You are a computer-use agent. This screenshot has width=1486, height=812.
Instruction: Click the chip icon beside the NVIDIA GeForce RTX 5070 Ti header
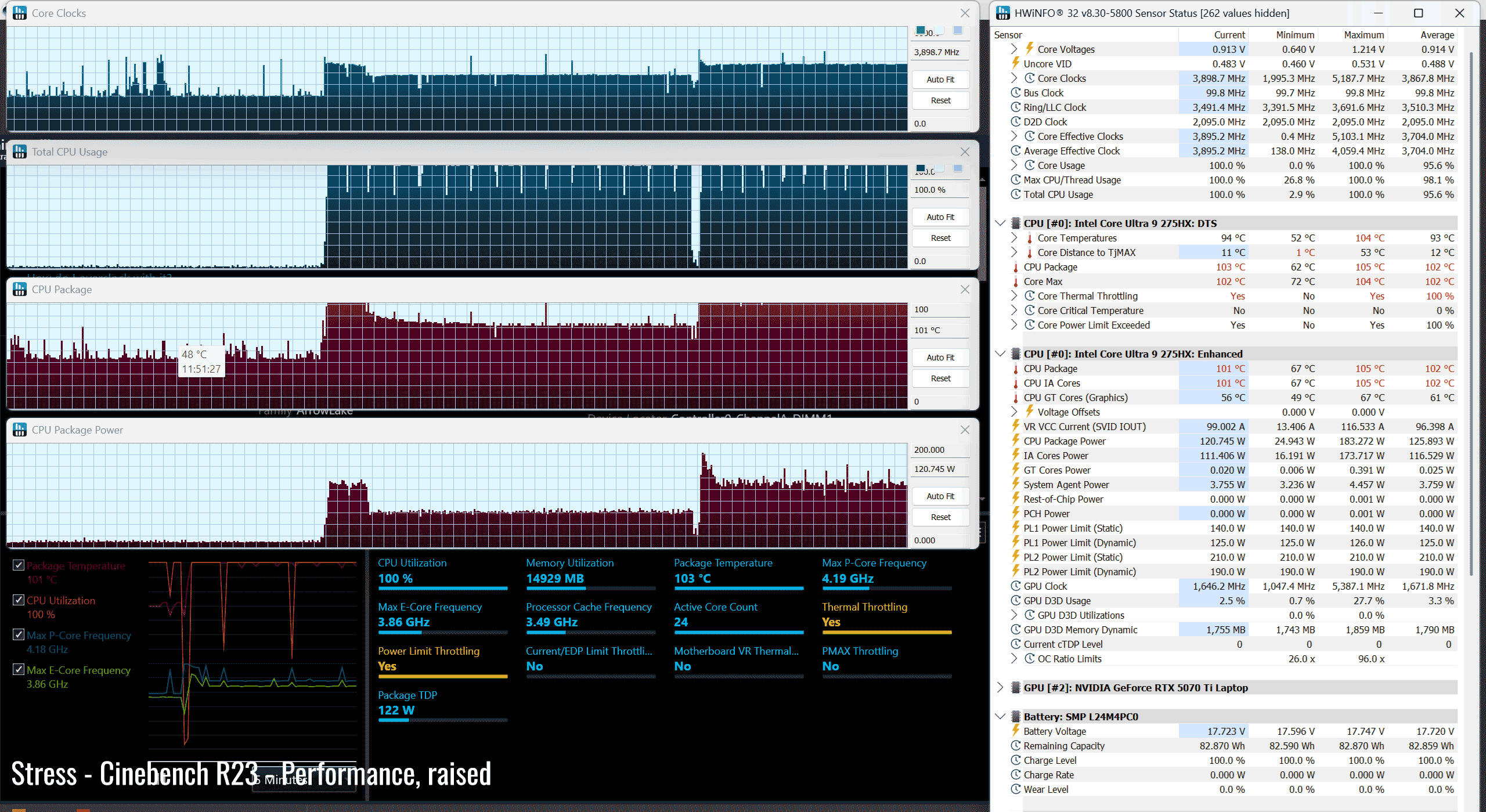click(1015, 688)
